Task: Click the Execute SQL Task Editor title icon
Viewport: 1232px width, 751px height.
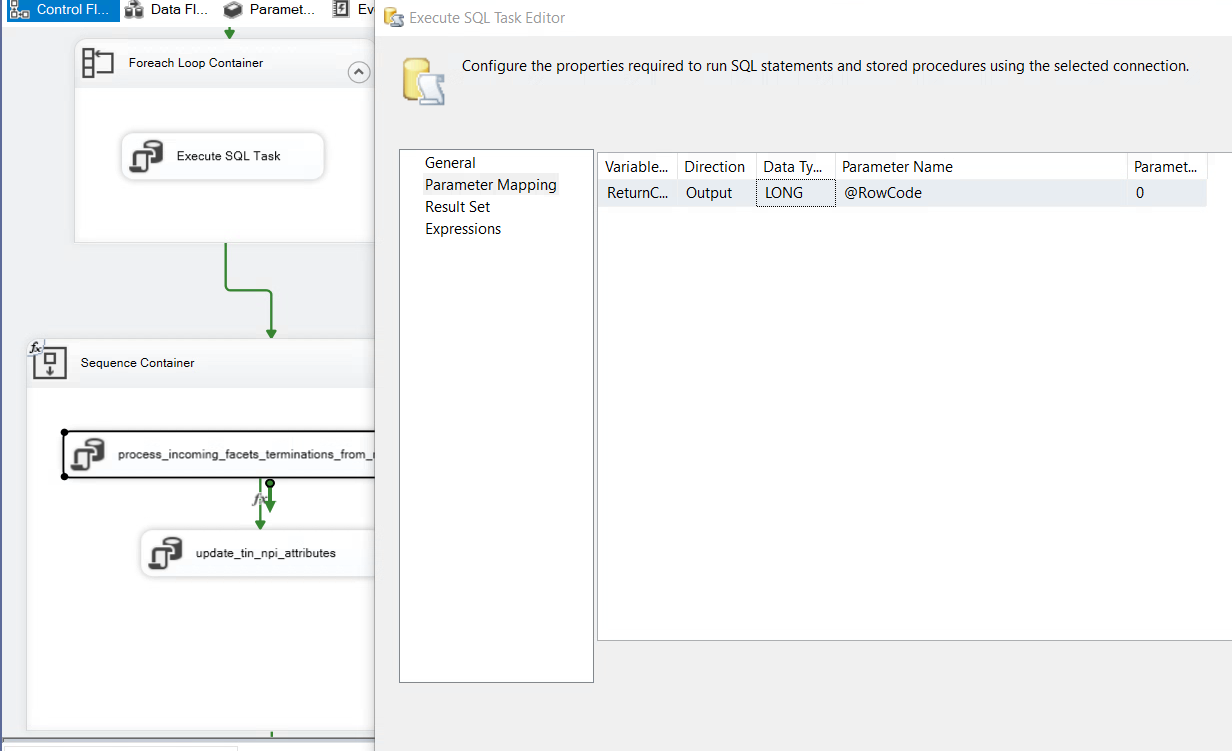Action: coord(394,17)
